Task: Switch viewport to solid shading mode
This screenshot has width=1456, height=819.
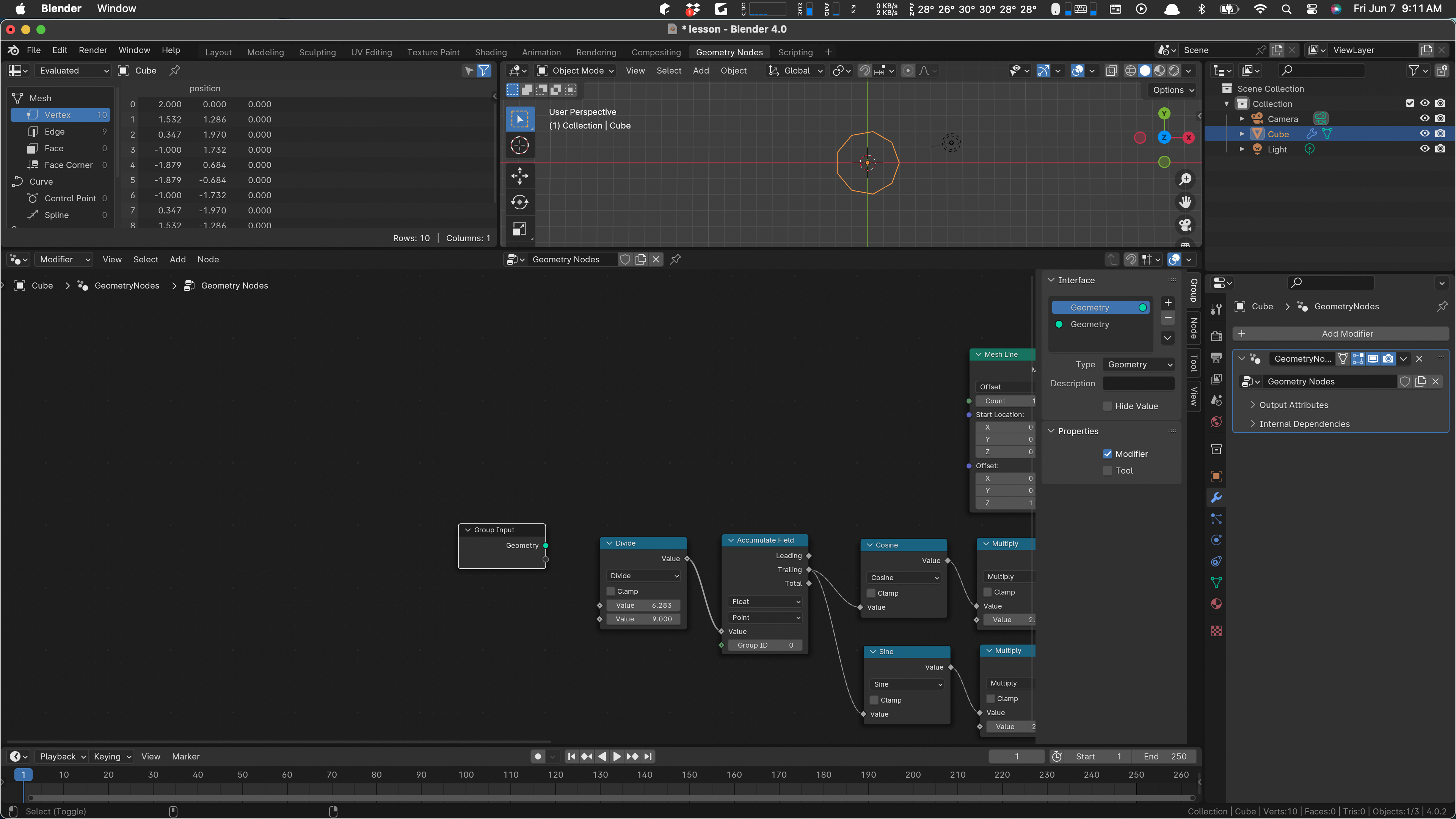Action: (1145, 71)
